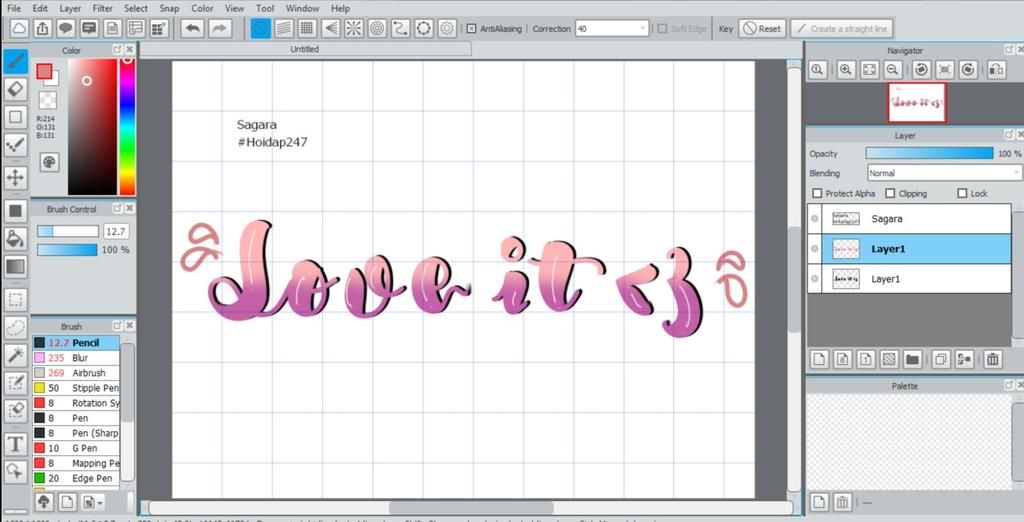Enable the grid snap icon
Viewport: 1024px width, 522px height.
coord(307,28)
